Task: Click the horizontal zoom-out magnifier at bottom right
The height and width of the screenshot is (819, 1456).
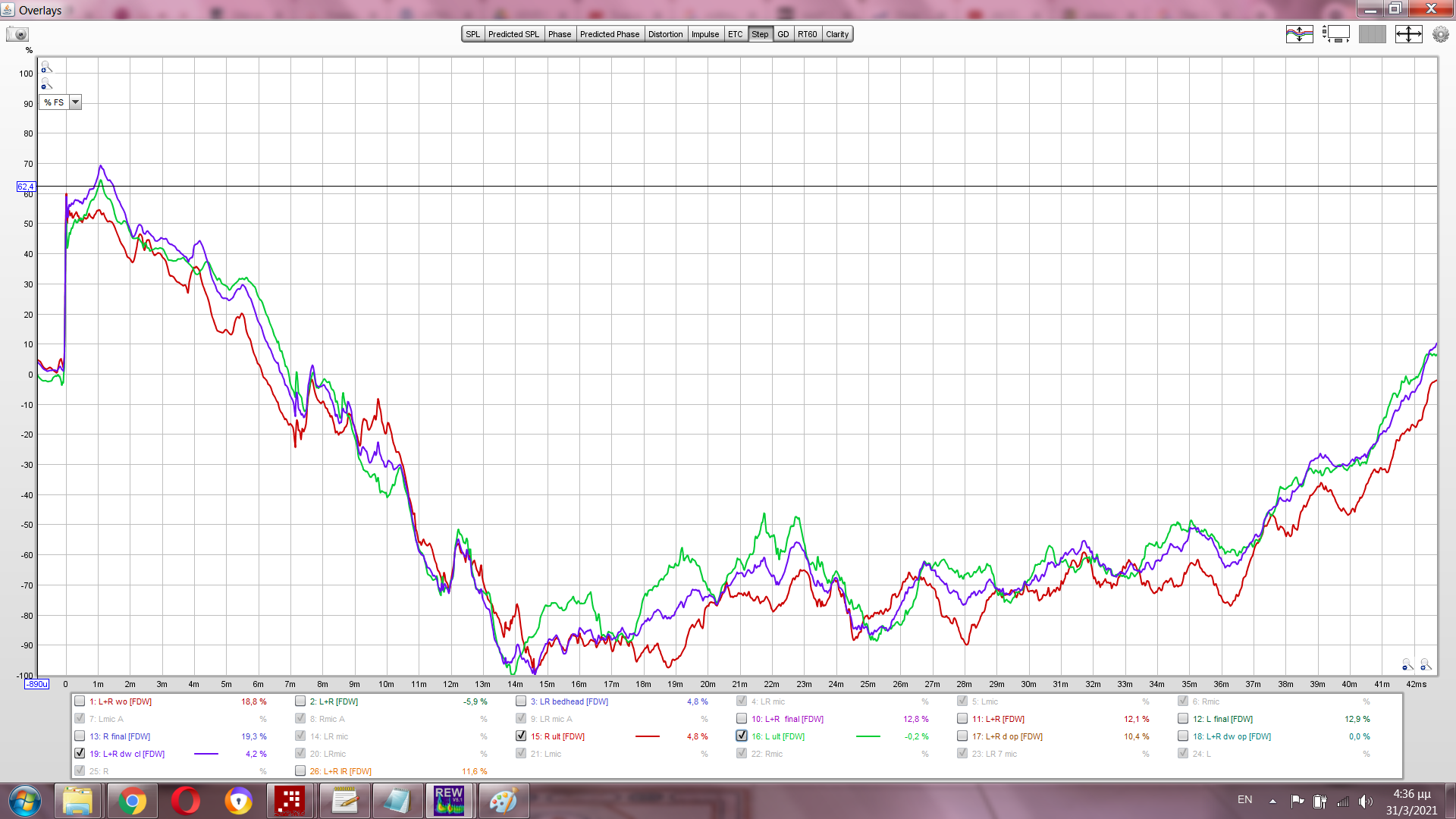Action: tap(1407, 665)
